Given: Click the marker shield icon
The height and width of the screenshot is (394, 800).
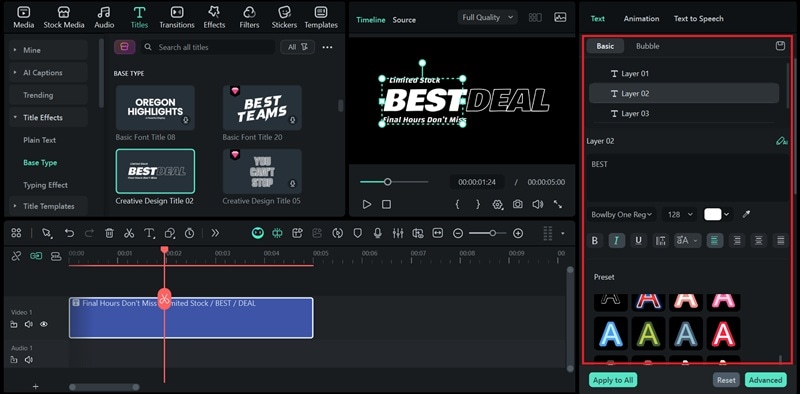Looking at the screenshot, I should click(358, 233).
